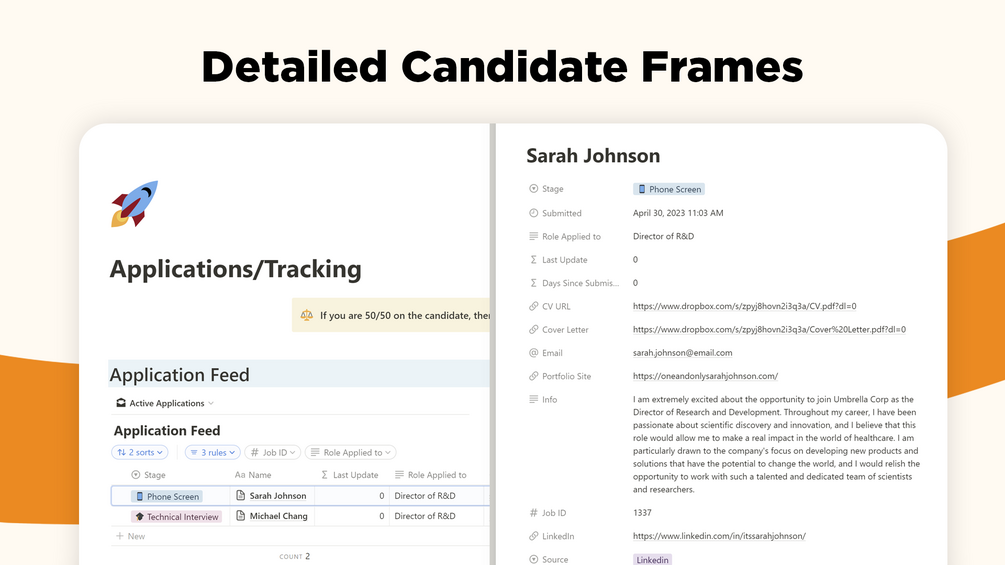Click the rocket page icon

click(x=134, y=204)
